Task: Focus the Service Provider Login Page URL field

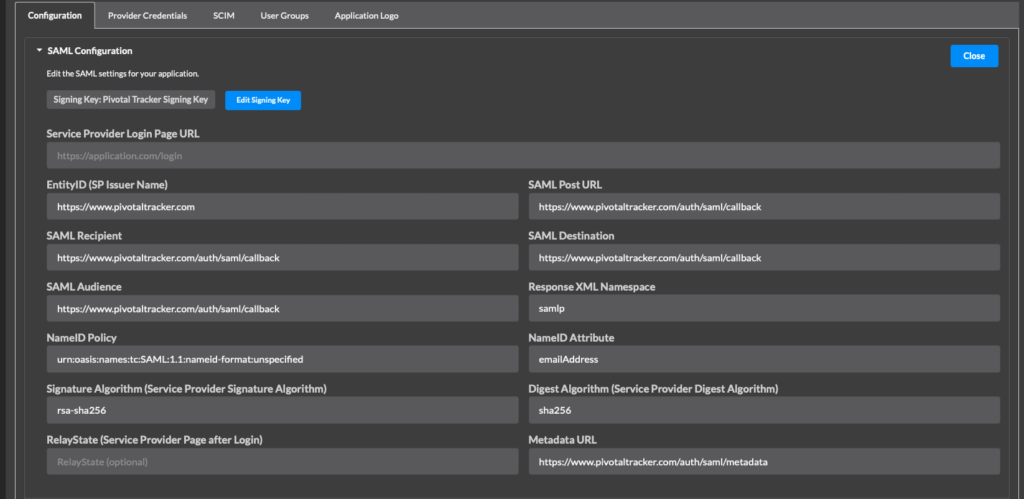Action: tap(523, 155)
